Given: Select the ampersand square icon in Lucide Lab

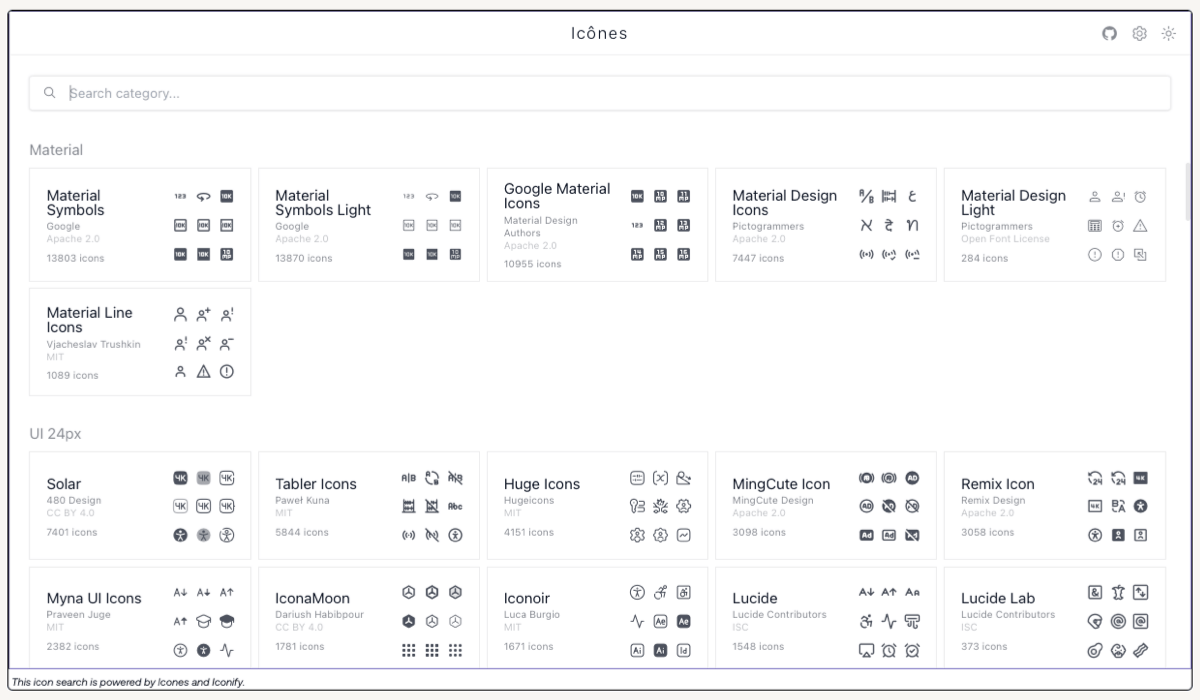Looking at the screenshot, I should coord(1095,592).
